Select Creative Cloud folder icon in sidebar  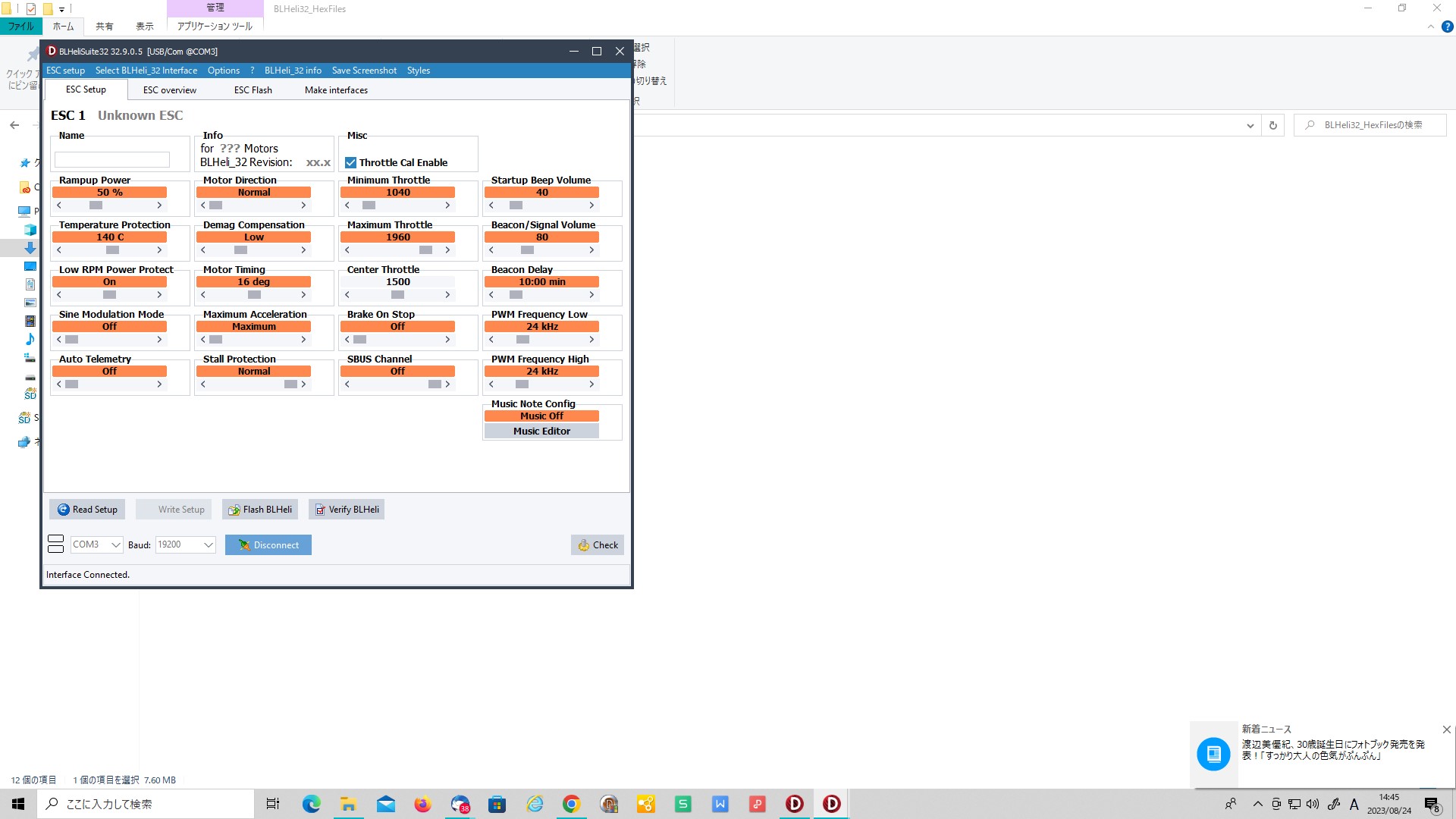tap(25, 187)
